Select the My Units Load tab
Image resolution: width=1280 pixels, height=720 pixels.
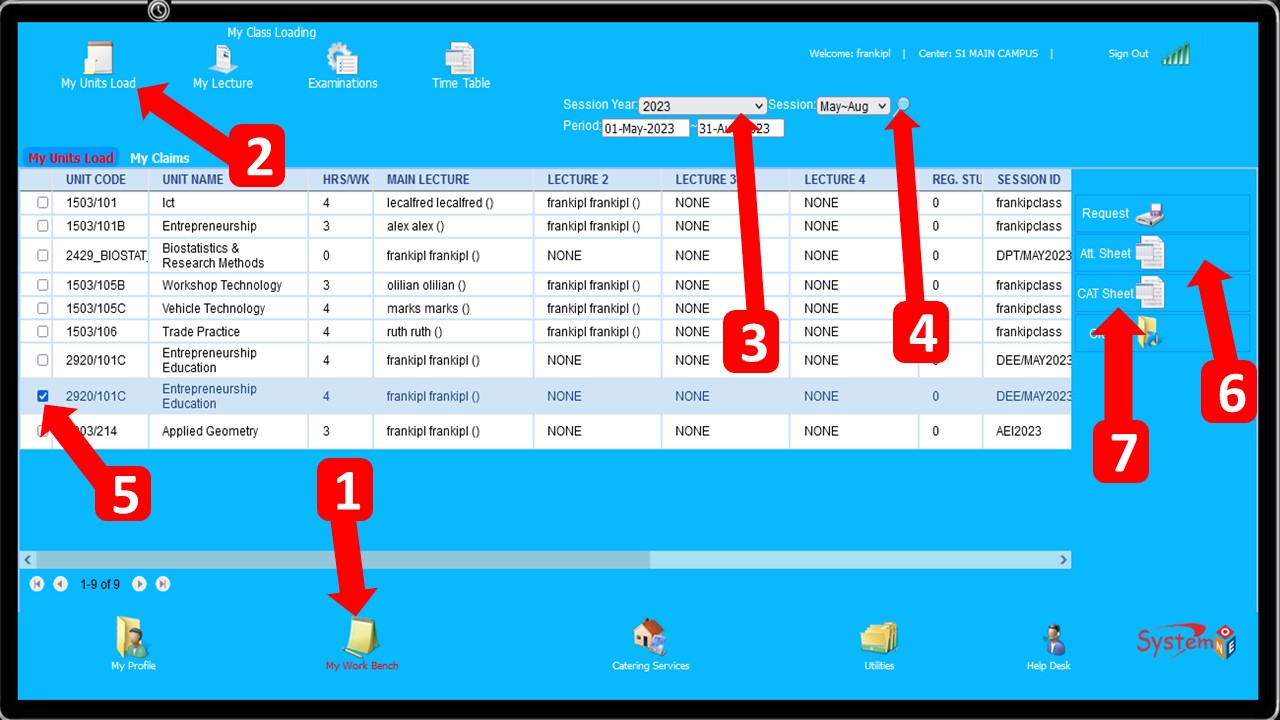tap(70, 158)
